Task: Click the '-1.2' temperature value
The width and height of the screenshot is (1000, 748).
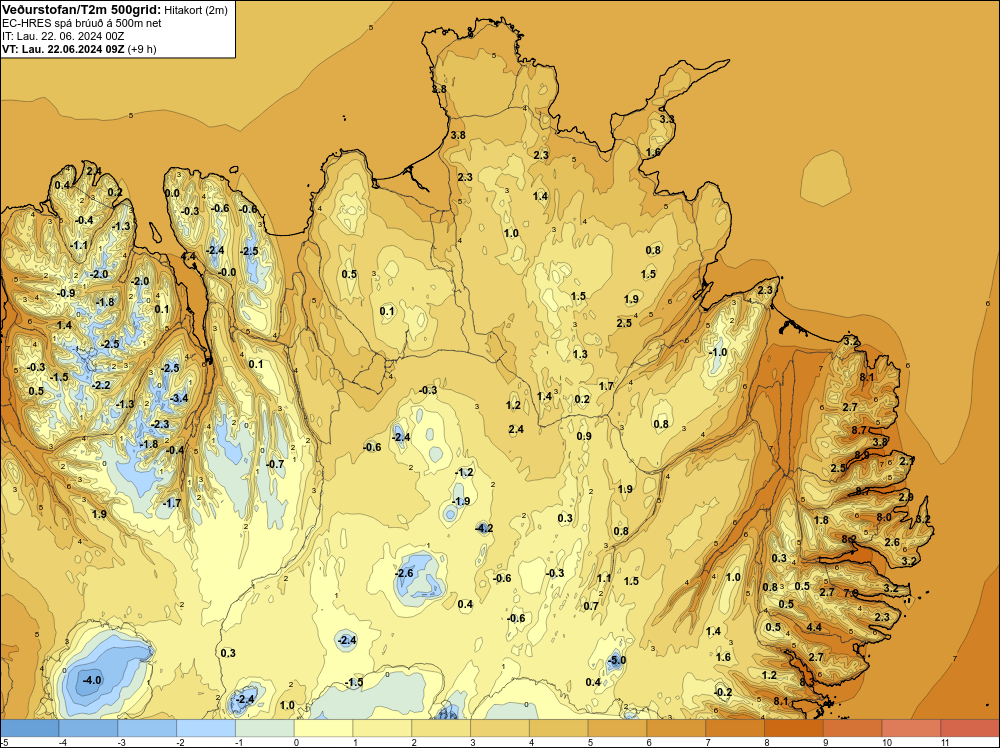Action: (464, 473)
